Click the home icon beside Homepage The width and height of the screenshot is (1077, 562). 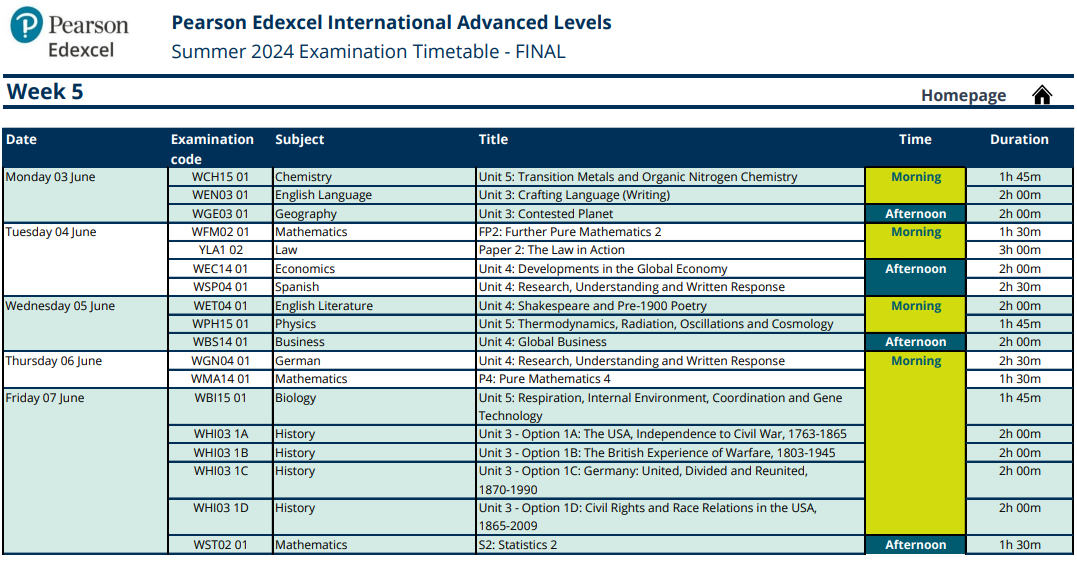(x=1042, y=95)
